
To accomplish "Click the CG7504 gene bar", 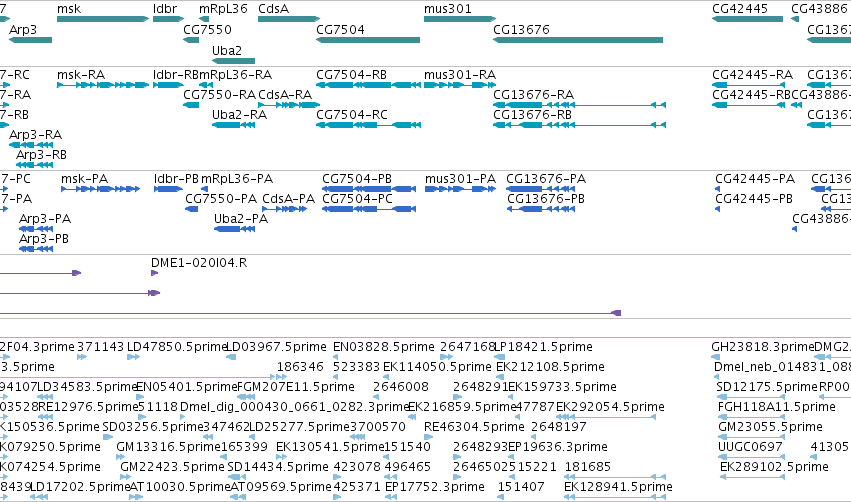I will tap(368, 40).
